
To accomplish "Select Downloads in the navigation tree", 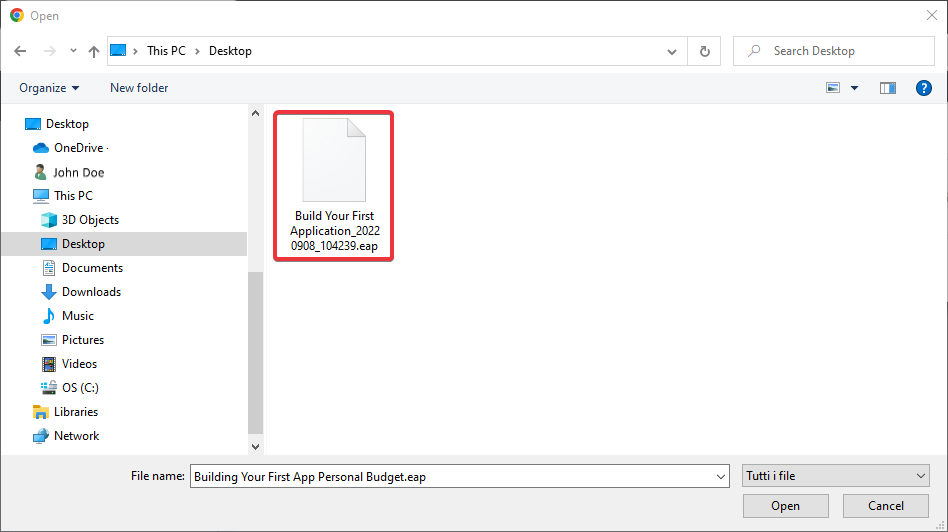I will pos(91,292).
